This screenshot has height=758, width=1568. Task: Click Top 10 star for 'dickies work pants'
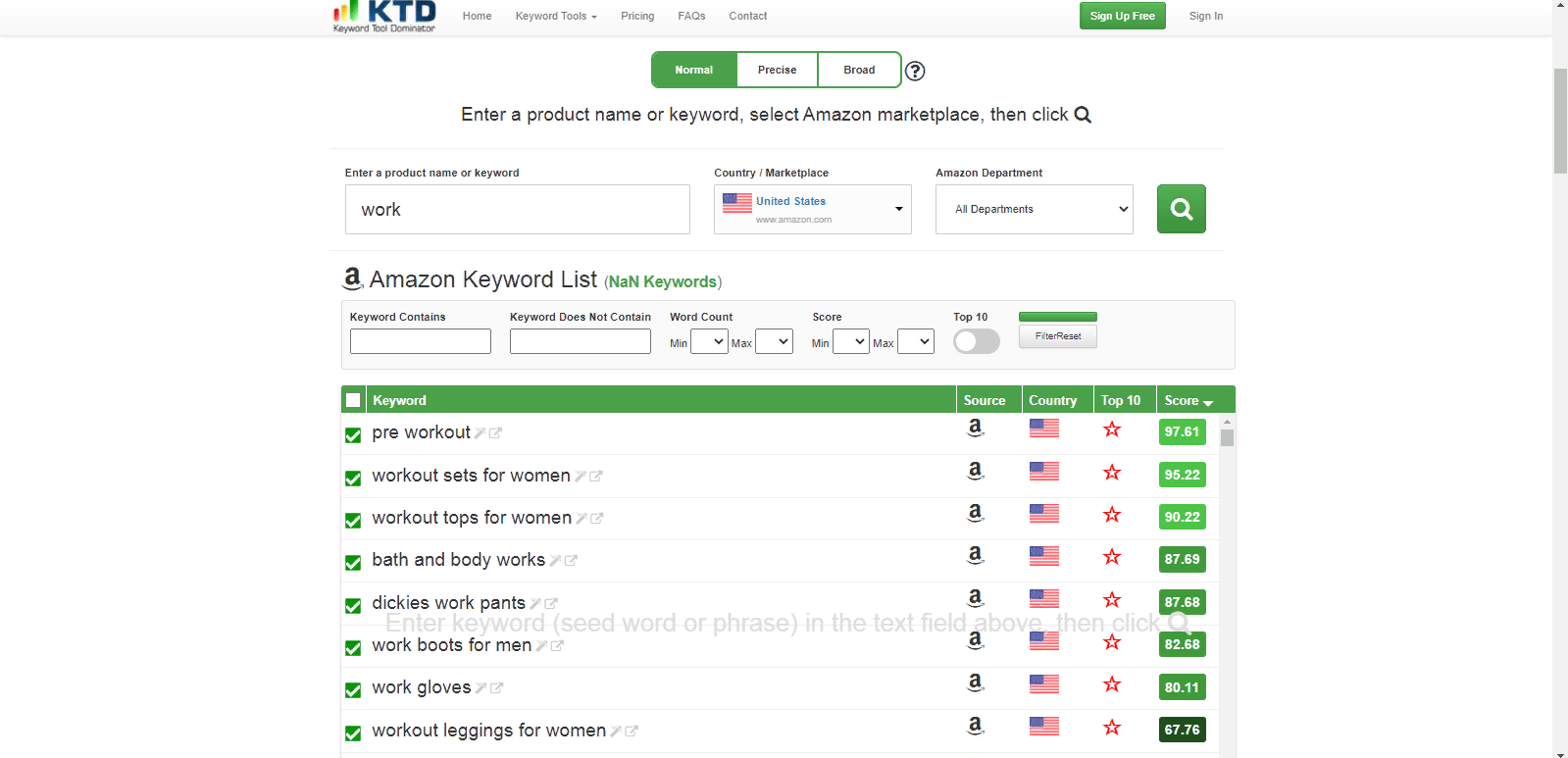pos(1112,599)
